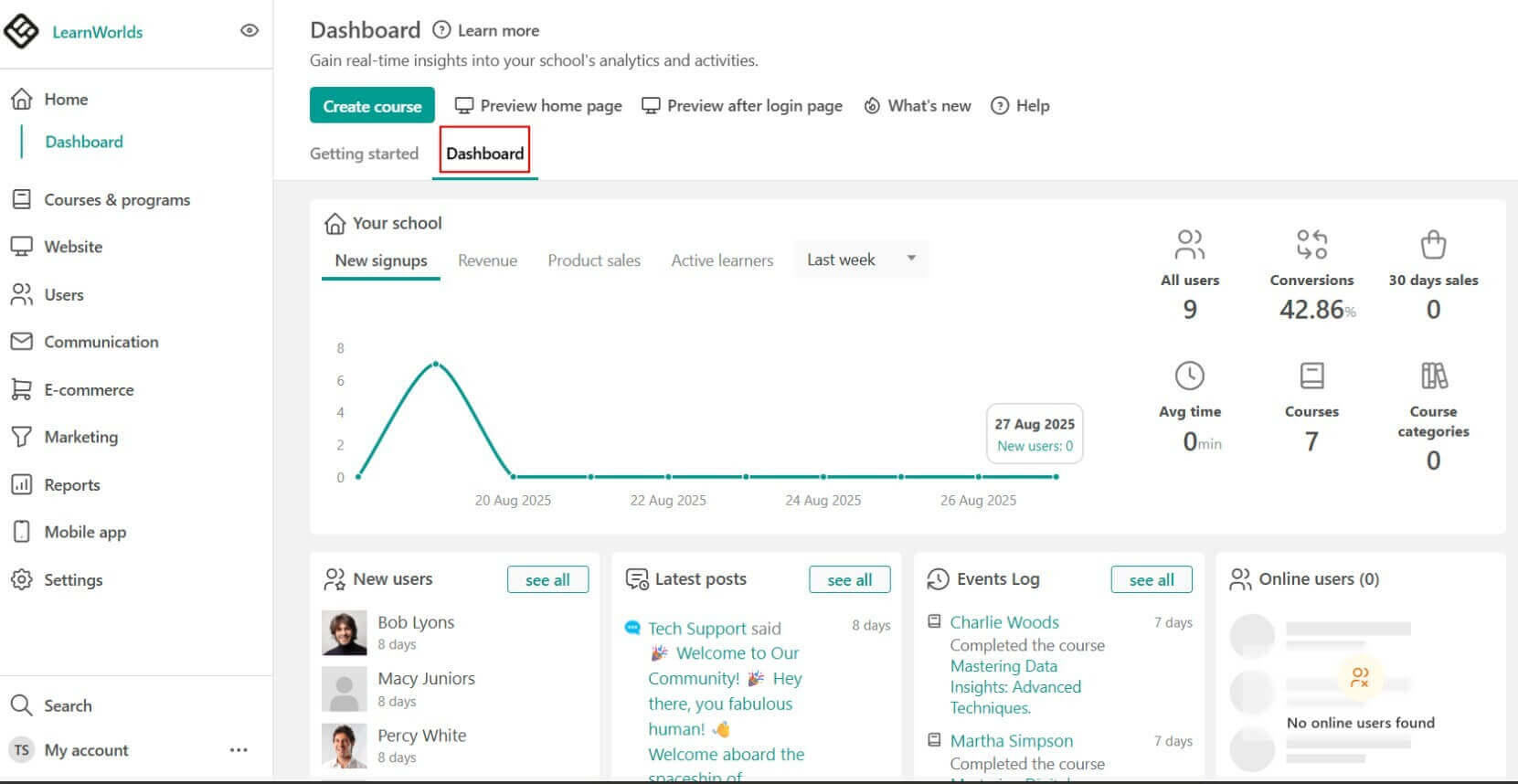Click the chart peak data point
This screenshot has width=1518, height=784.
[x=436, y=364]
